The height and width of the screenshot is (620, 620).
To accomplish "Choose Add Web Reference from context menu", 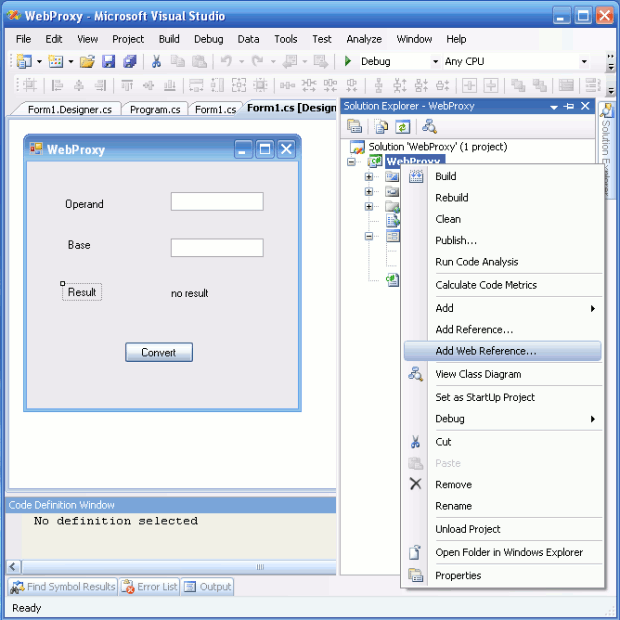I will coord(485,351).
